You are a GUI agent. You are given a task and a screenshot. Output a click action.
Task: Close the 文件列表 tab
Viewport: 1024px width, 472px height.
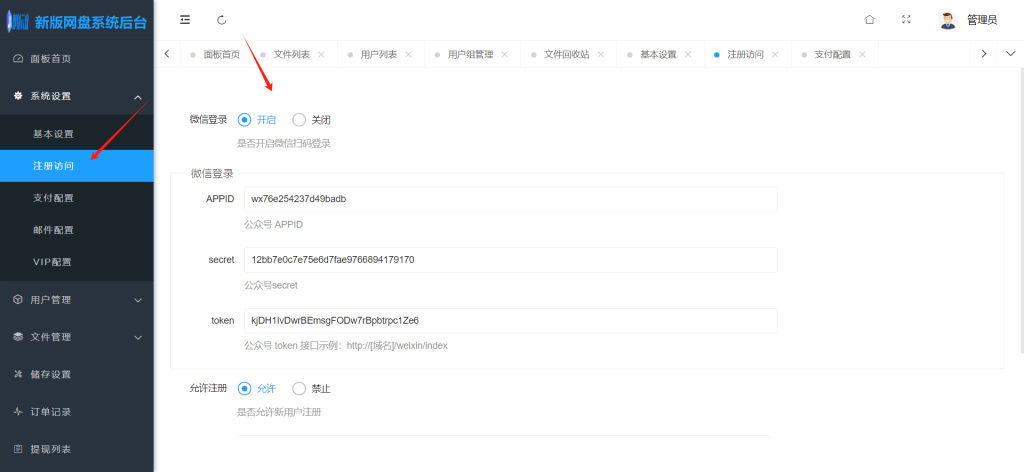(x=321, y=54)
